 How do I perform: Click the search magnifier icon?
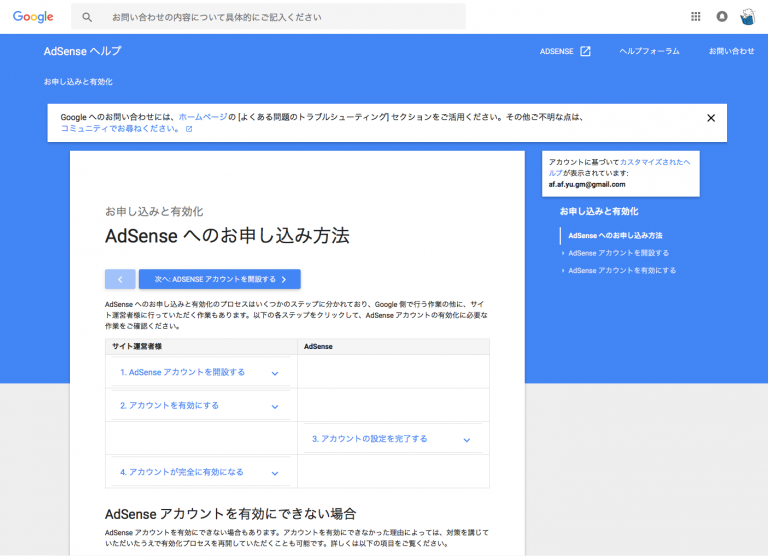[x=87, y=17]
